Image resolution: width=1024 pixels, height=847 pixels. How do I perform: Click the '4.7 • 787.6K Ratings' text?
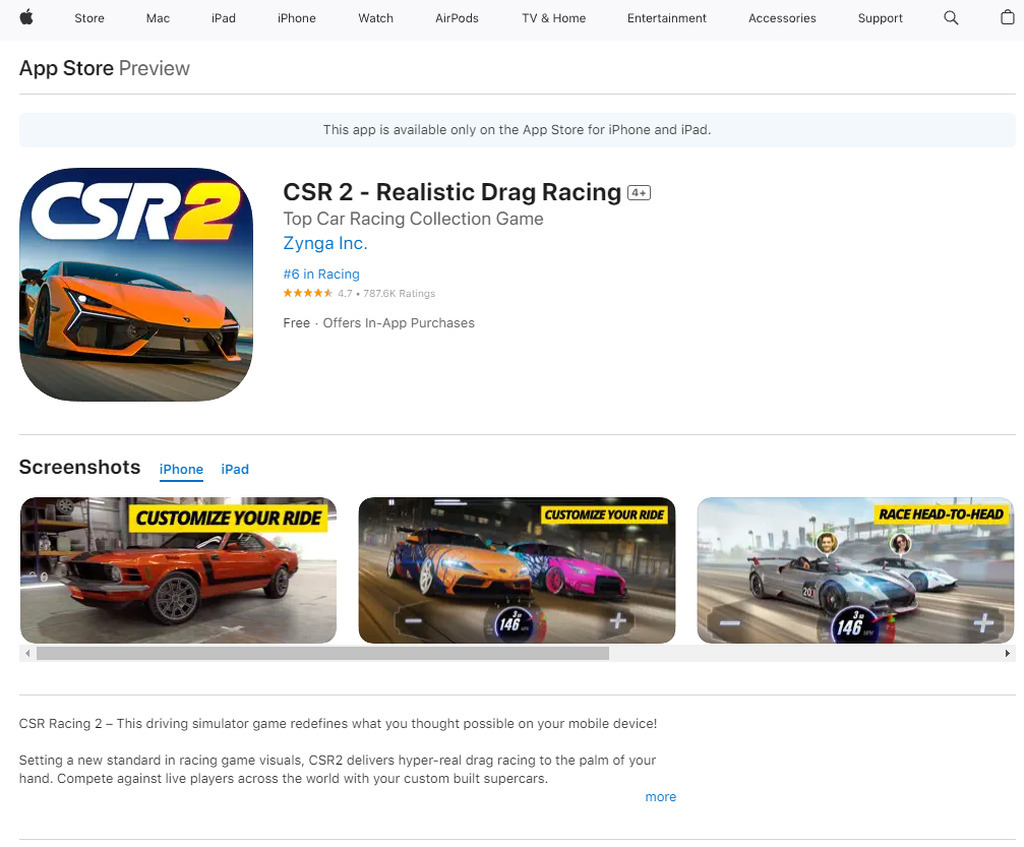pos(387,294)
